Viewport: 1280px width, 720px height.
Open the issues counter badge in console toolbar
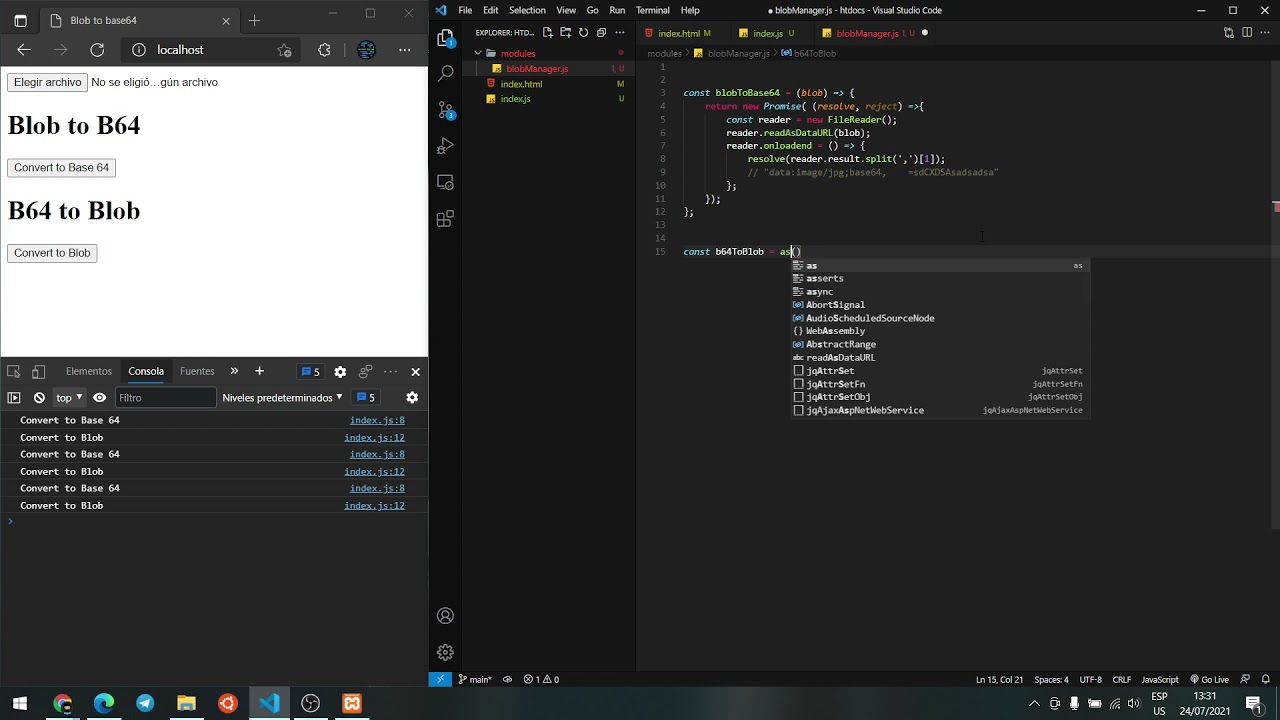pyautogui.click(x=366, y=398)
